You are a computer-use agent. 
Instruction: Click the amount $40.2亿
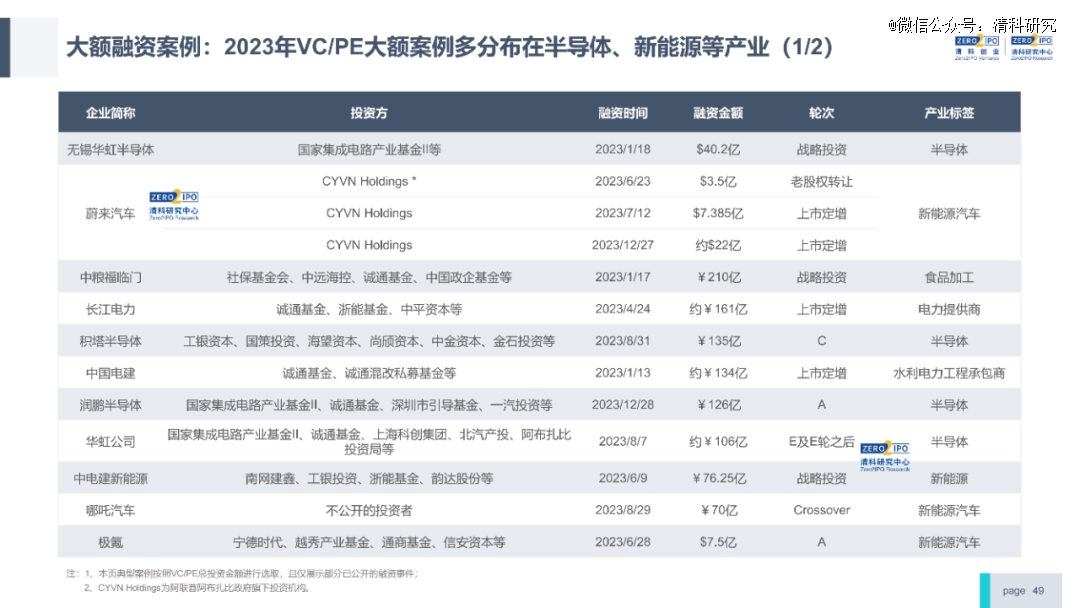coord(718,149)
